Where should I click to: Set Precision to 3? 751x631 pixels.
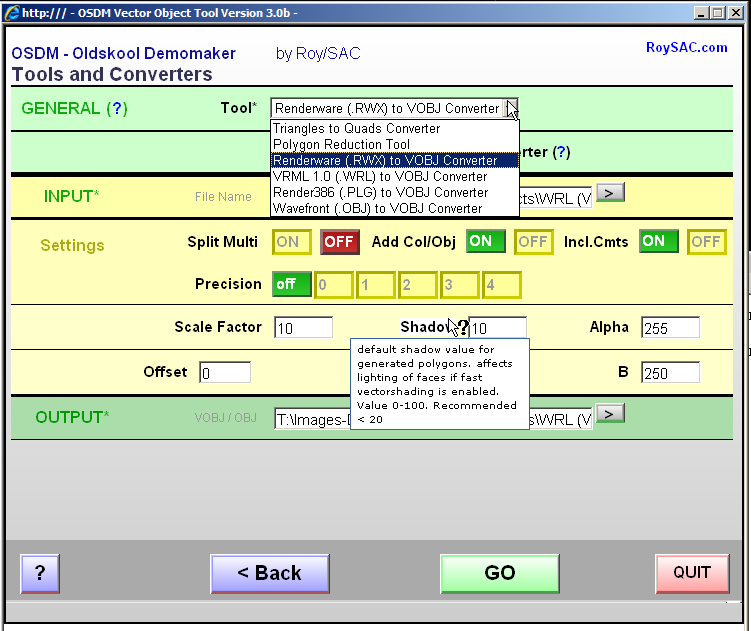[x=460, y=285]
